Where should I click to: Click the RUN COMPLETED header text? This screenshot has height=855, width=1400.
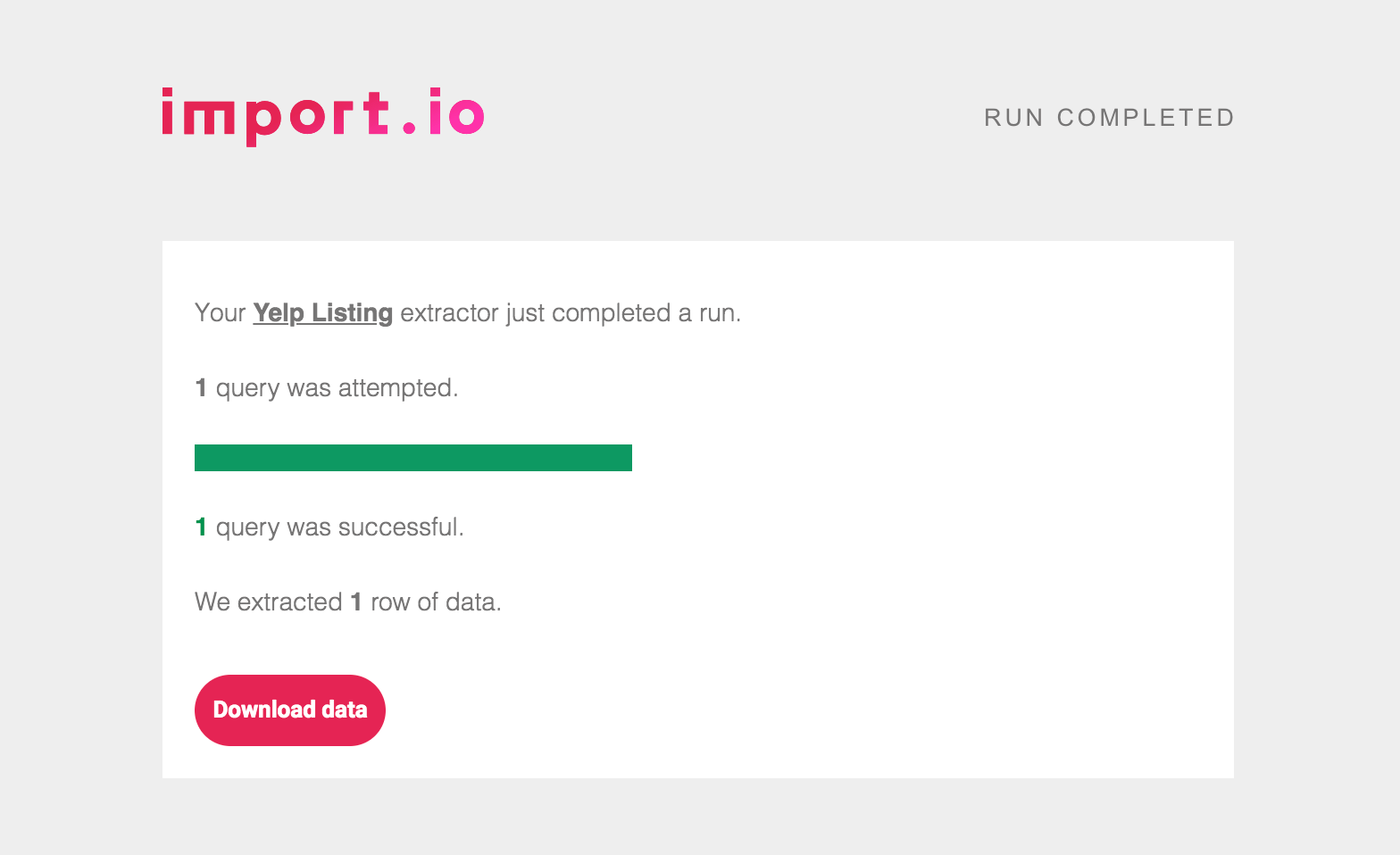pyautogui.click(x=1108, y=117)
